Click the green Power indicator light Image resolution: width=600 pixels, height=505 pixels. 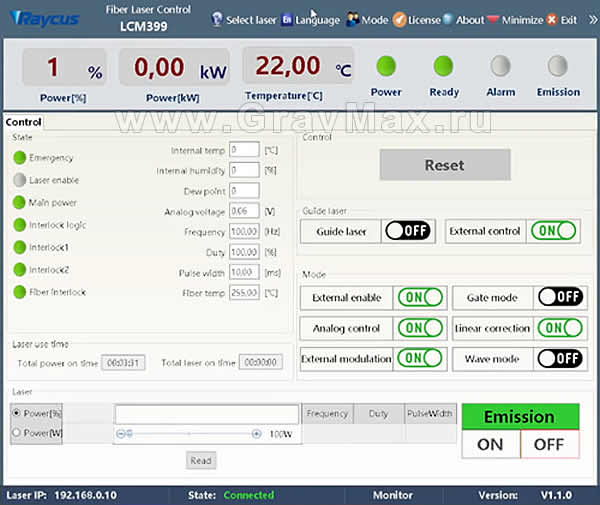click(x=386, y=66)
